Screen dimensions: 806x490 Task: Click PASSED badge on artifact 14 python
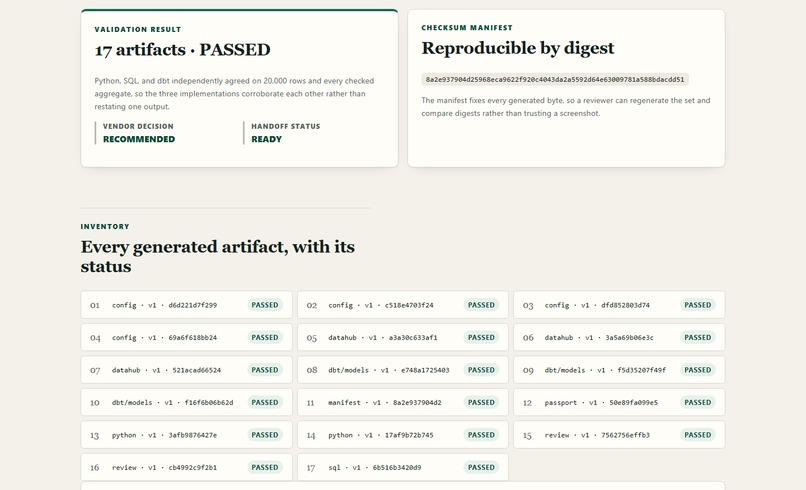click(x=481, y=434)
